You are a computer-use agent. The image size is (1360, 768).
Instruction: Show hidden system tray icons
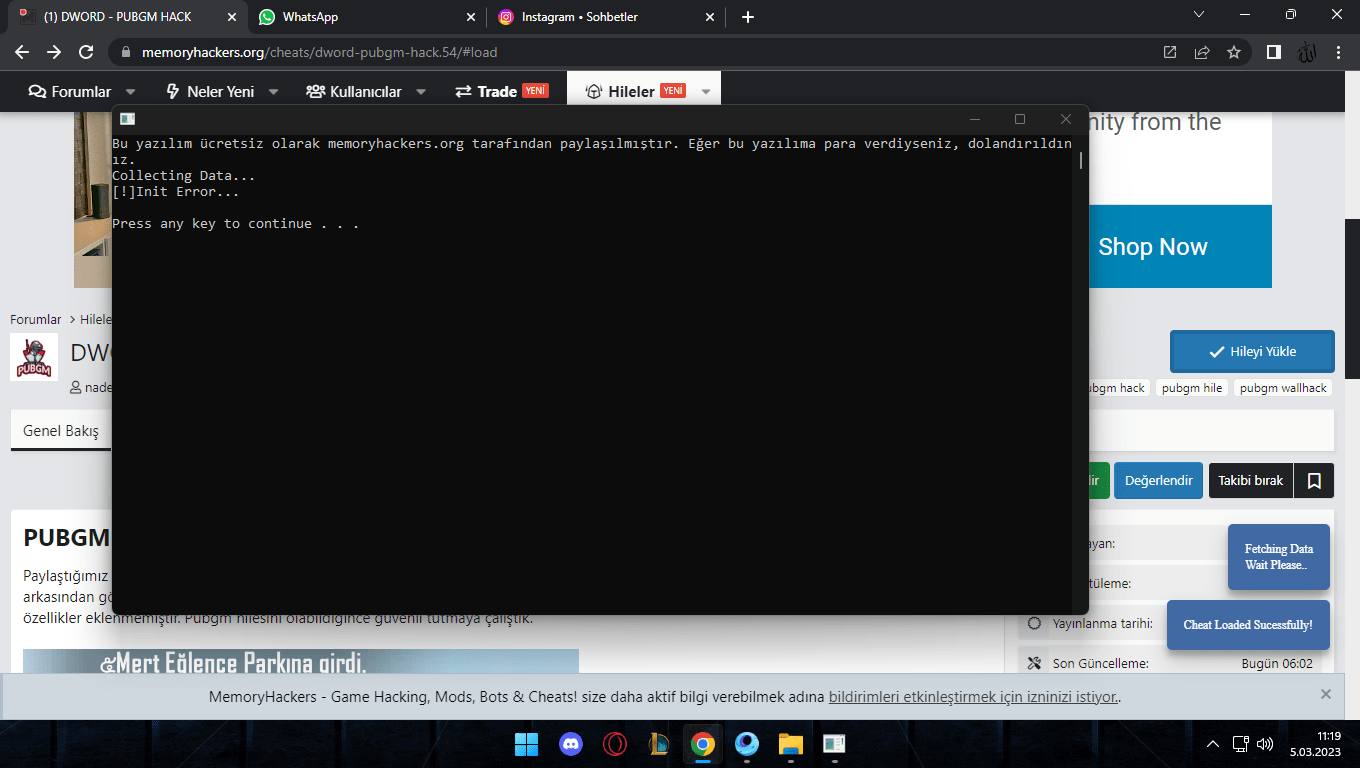tap(1213, 744)
